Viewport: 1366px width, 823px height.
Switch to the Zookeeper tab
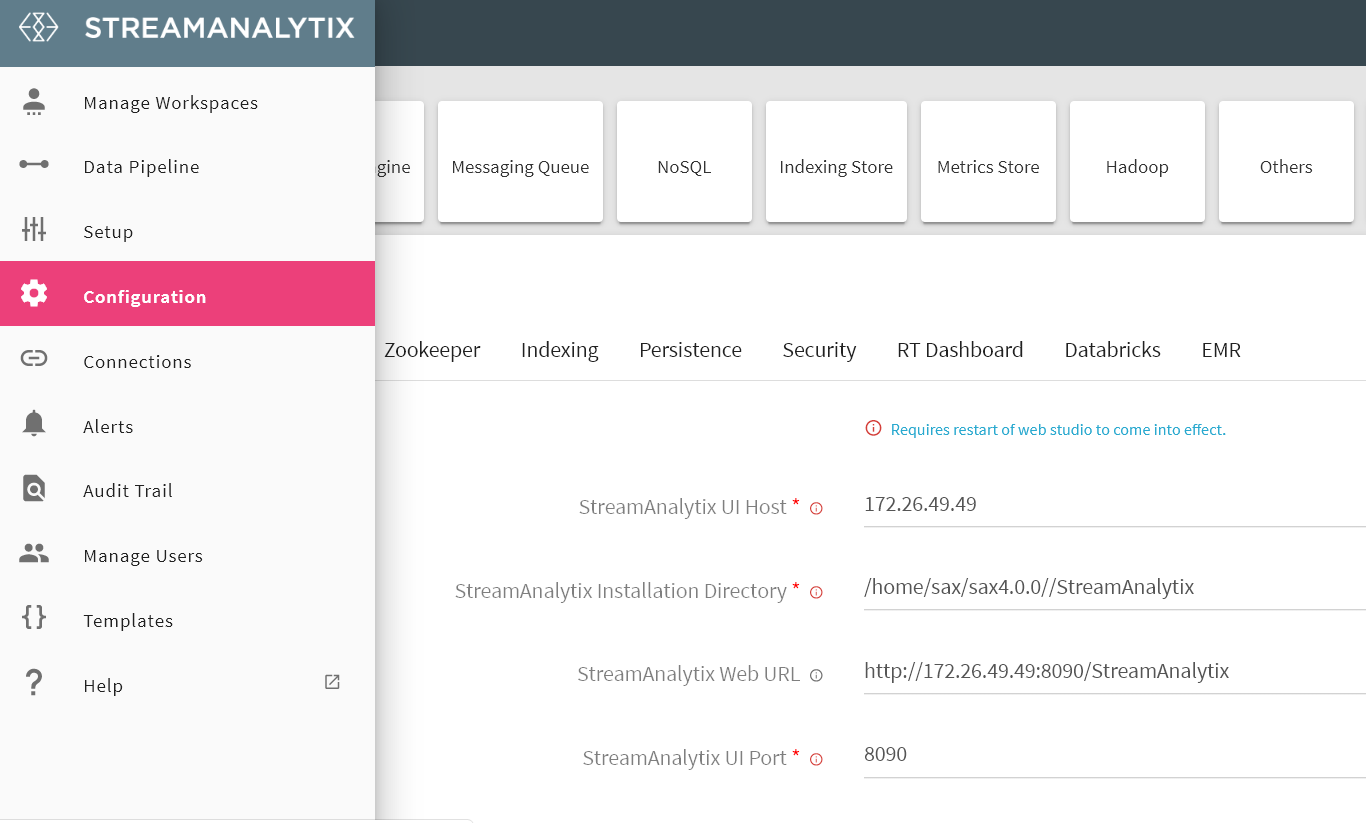point(432,350)
